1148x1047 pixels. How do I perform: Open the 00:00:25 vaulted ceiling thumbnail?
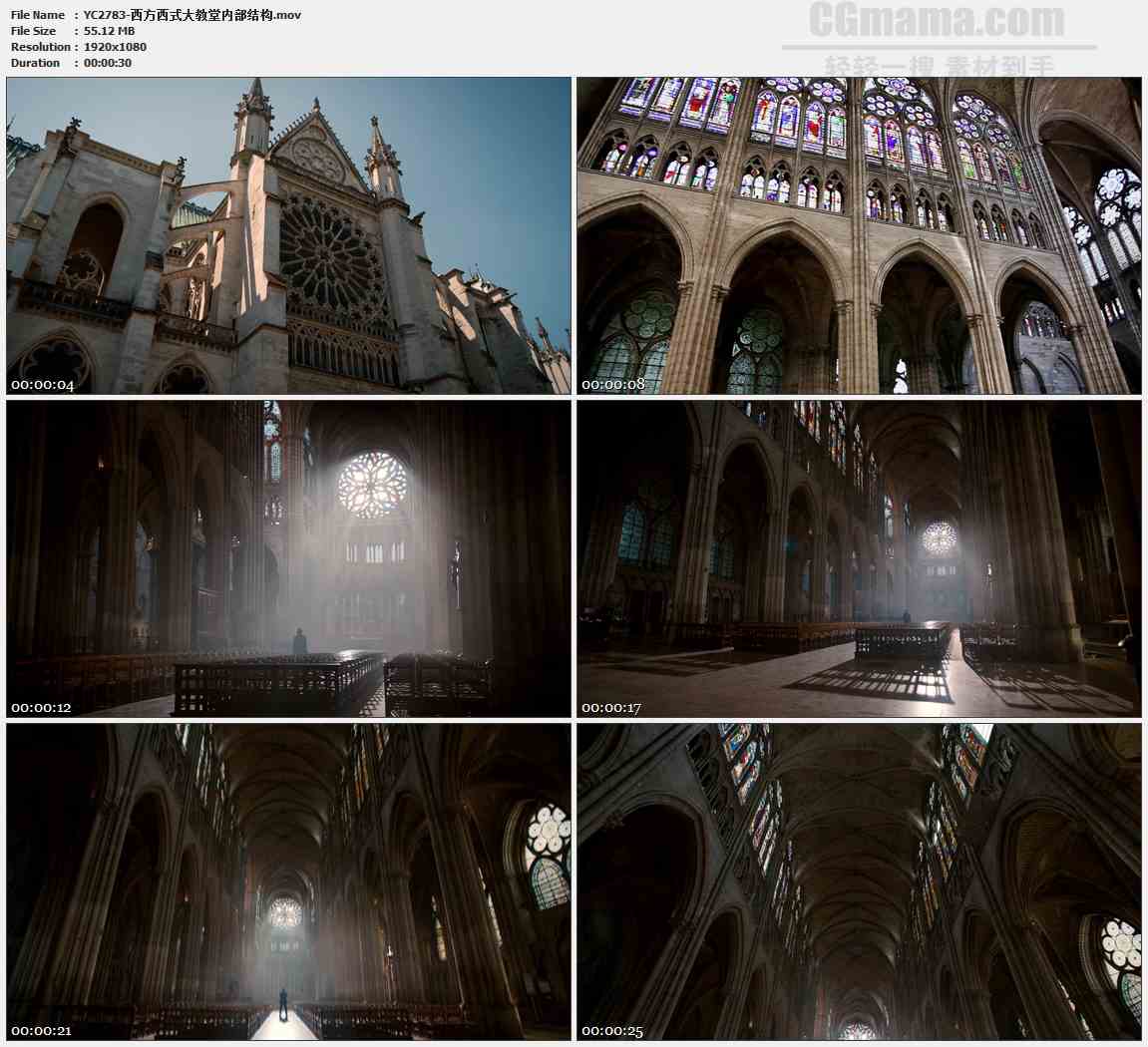click(859, 882)
